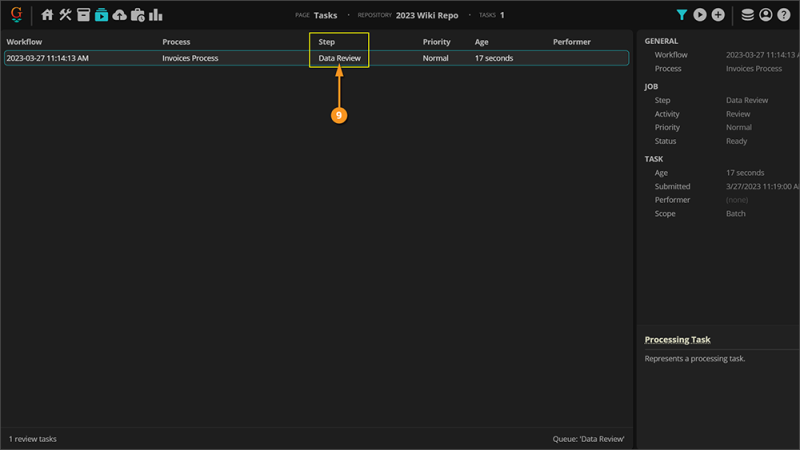Image resolution: width=800 pixels, height=450 pixels.
Task: Open the Tasks page play icon
Action: 101,15
